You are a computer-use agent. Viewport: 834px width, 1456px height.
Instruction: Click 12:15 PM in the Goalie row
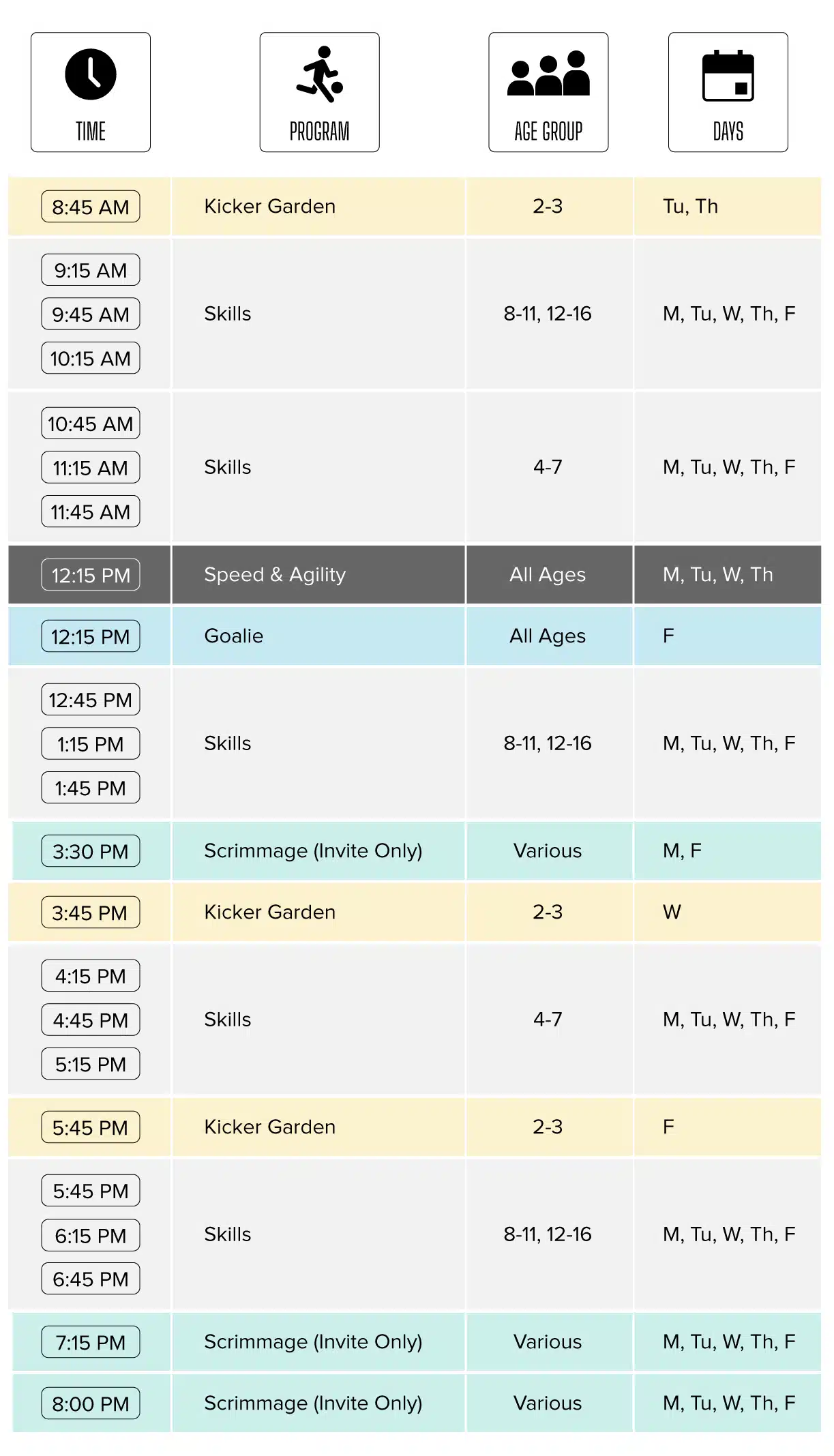point(91,636)
